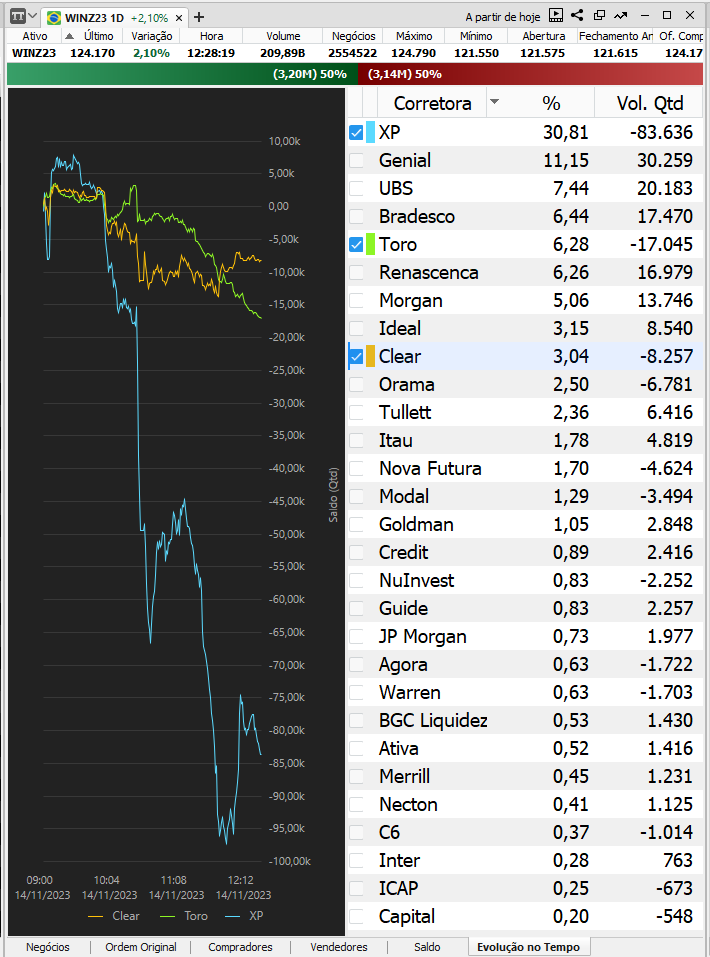The image size is (710, 957).
Task: Check the Genial broker checkbox
Action: [356, 161]
